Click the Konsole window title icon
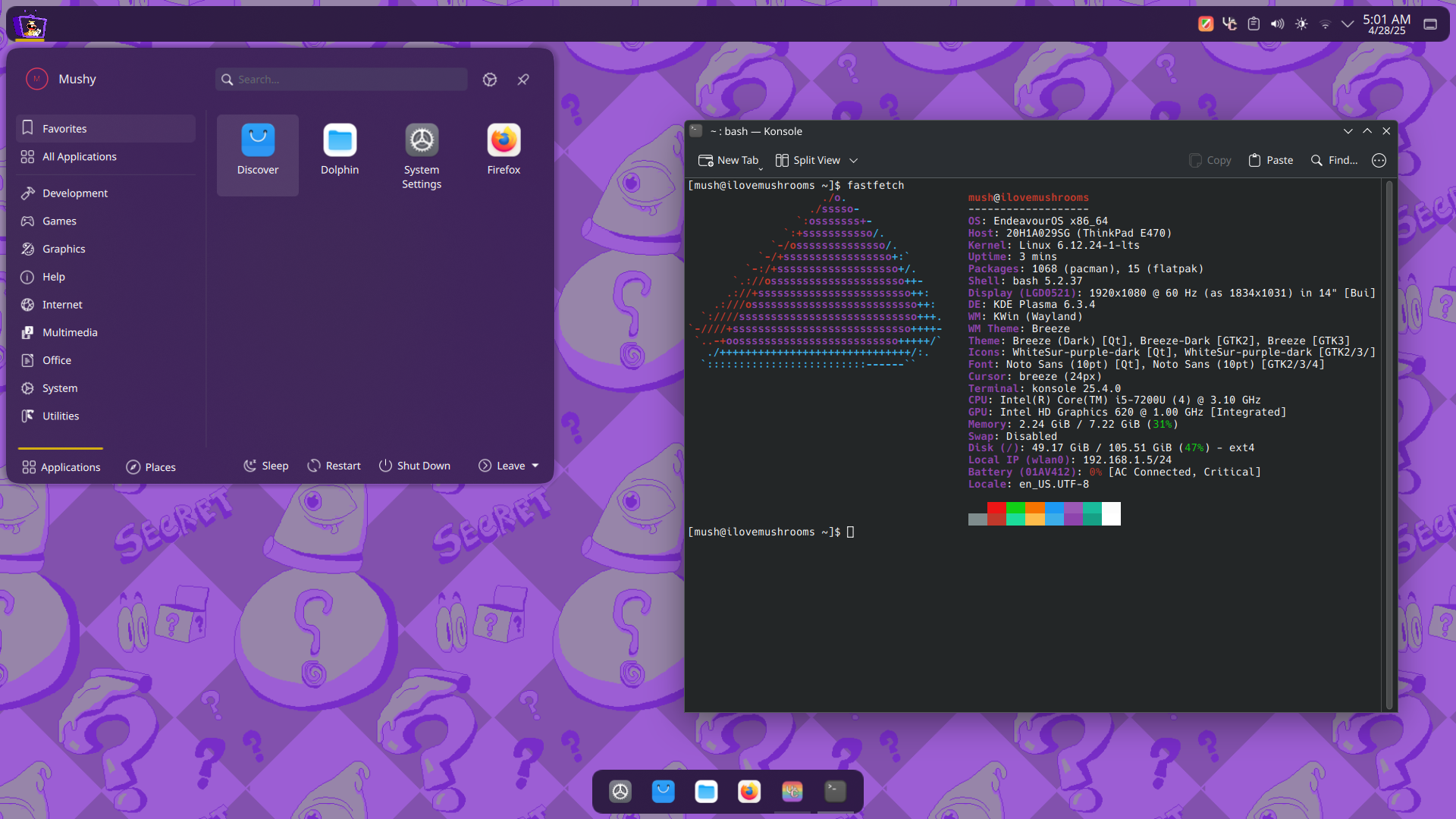 click(696, 130)
